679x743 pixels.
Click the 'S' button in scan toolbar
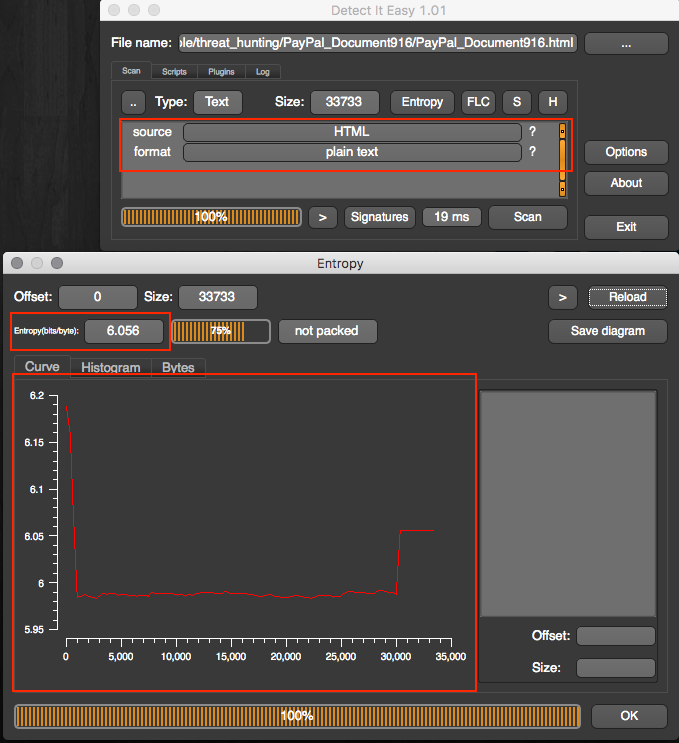coord(517,102)
